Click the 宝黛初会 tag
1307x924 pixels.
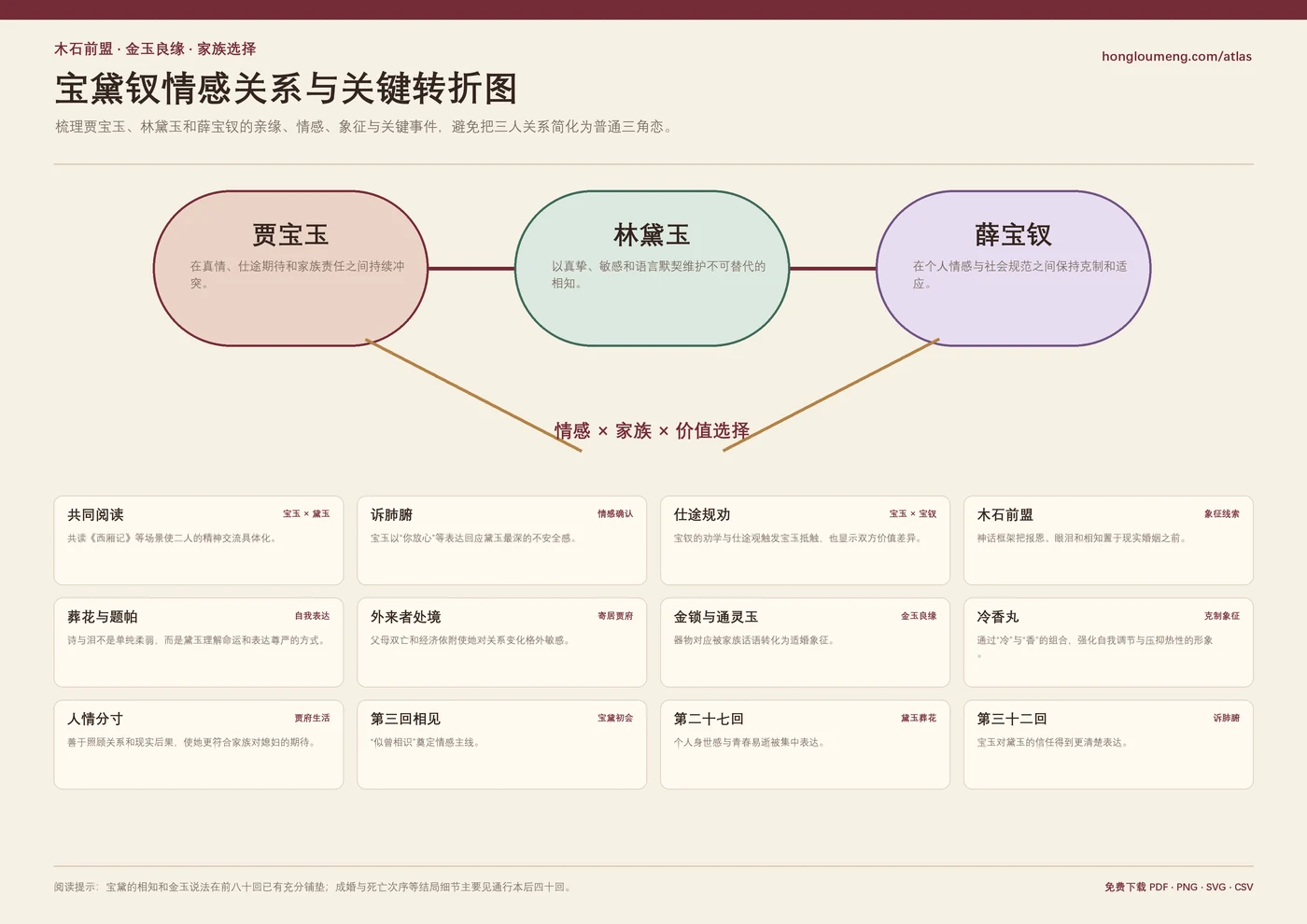point(615,719)
